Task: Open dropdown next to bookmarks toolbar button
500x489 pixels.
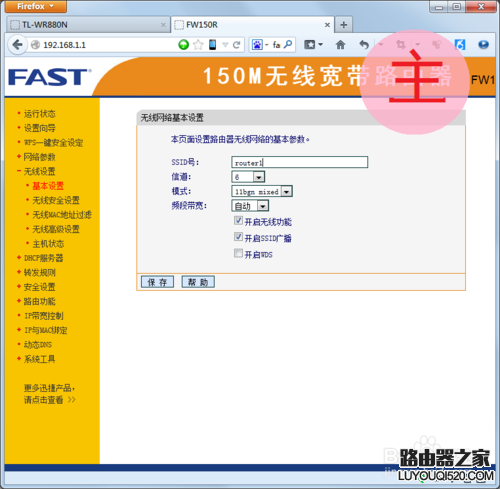Action: point(320,45)
